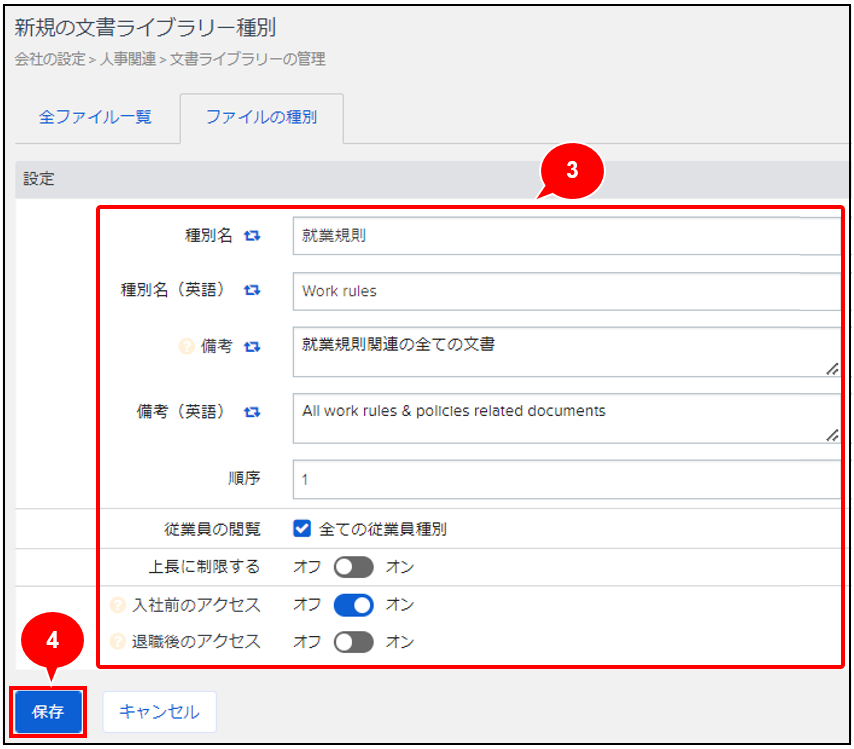This screenshot has height=749, width=854.
Task: Click the 順序 input field
Action: coord(565,479)
